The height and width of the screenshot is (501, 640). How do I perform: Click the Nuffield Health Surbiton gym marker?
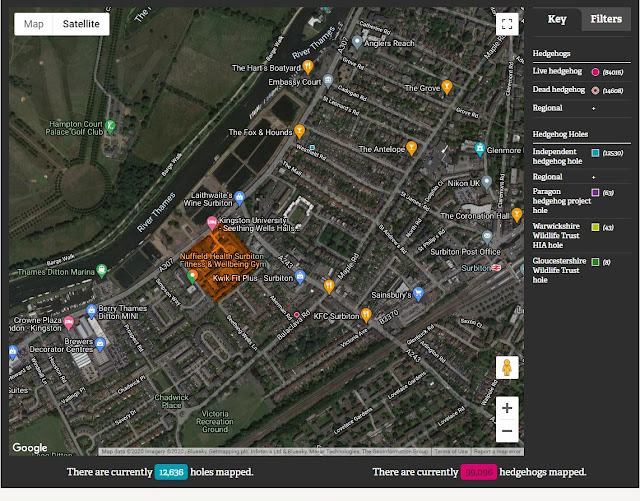[x=192, y=277]
